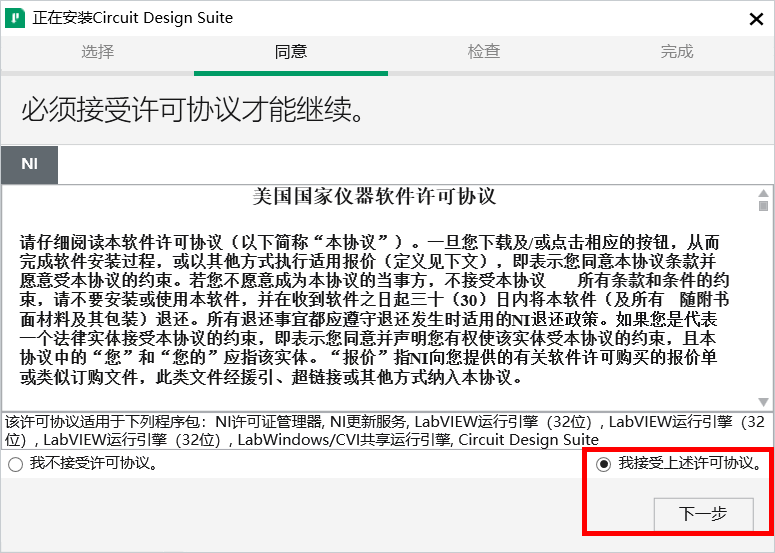Click the text 必须接受许可协议才能继续
This screenshot has width=775, height=553.
click(194, 110)
